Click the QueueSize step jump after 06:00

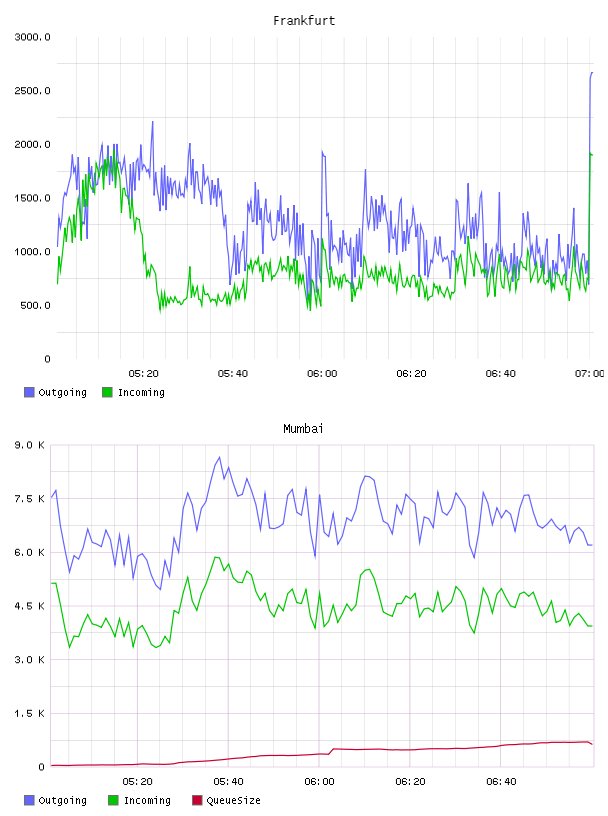[332, 751]
